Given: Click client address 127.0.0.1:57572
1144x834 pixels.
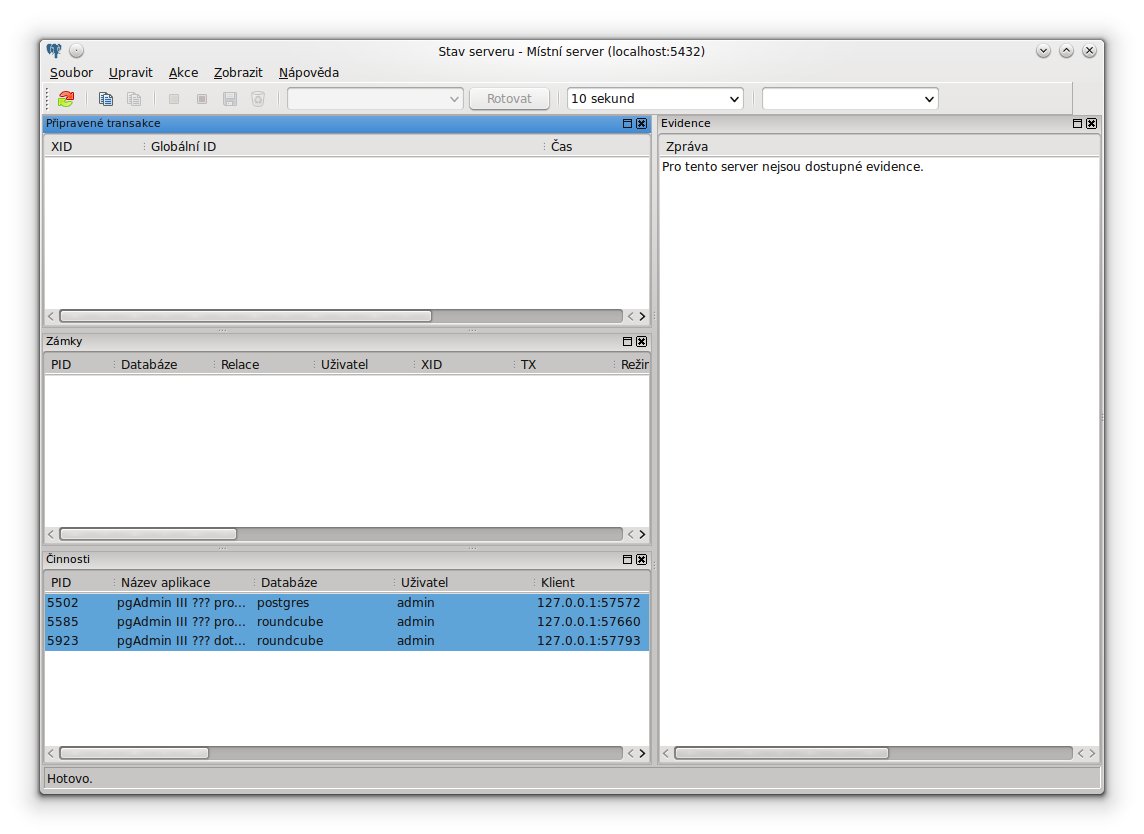Looking at the screenshot, I should click(x=588, y=603).
